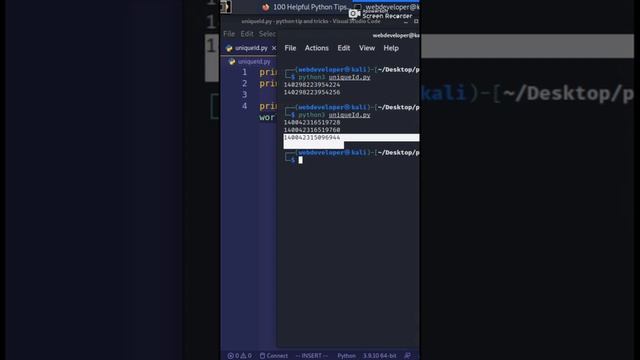Close the uniqueId.py editor tab
The image size is (640, 360).
tap(274, 48)
